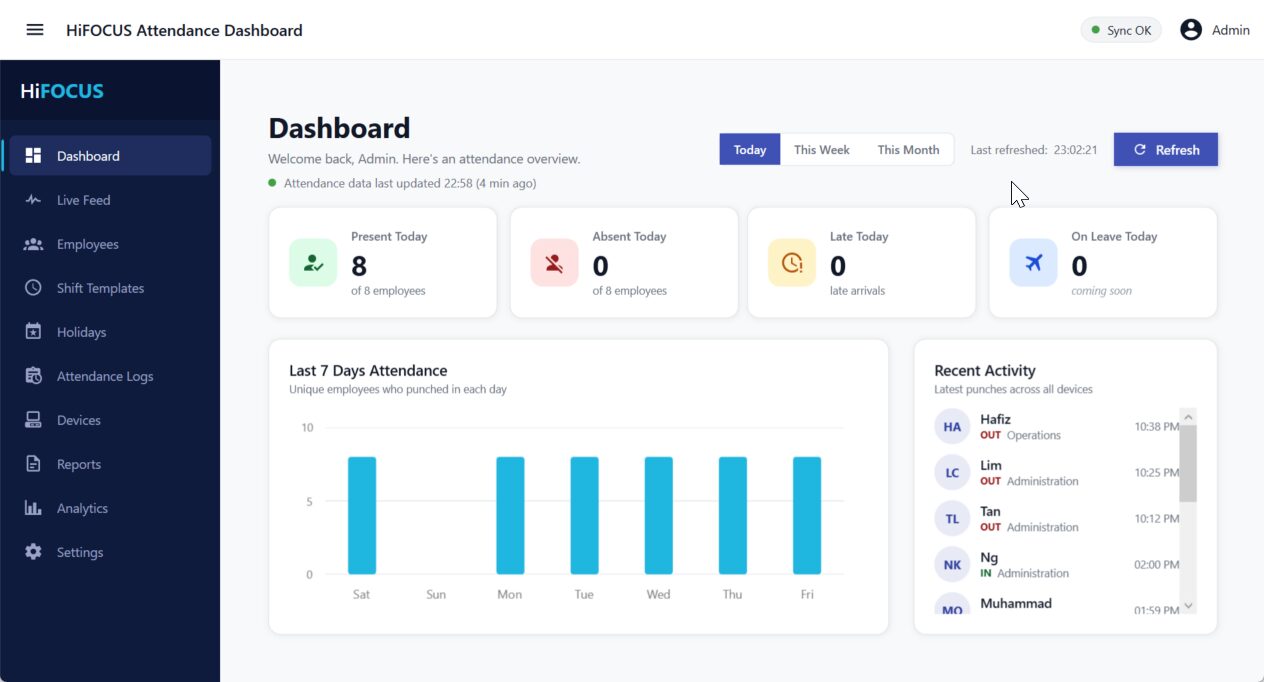Click 'Attendance data last updated 22:58' text
Viewport: 1264px width, 682px height.
point(410,183)
